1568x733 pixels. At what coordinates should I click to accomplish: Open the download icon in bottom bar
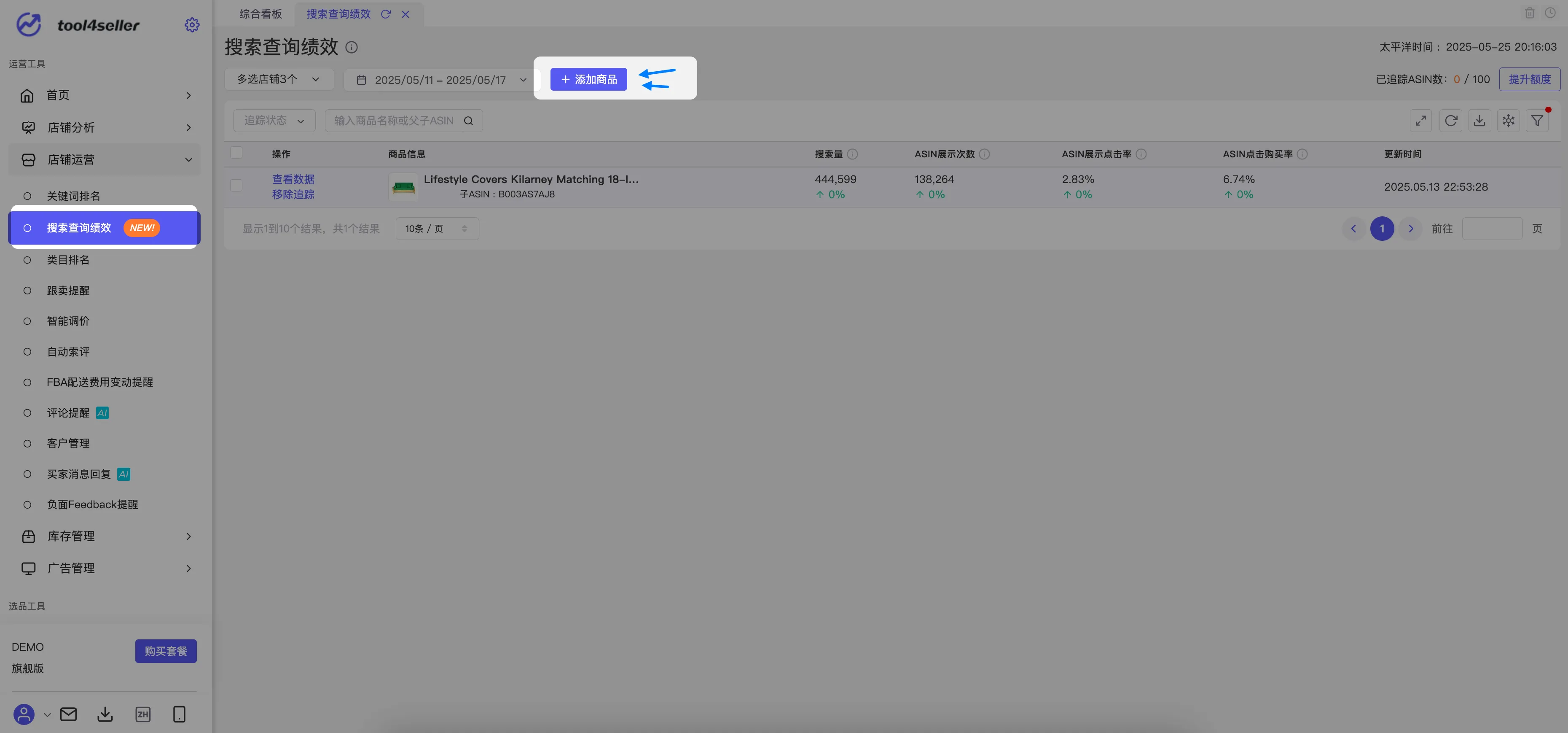pyautogui.click(x=105, y=714)
